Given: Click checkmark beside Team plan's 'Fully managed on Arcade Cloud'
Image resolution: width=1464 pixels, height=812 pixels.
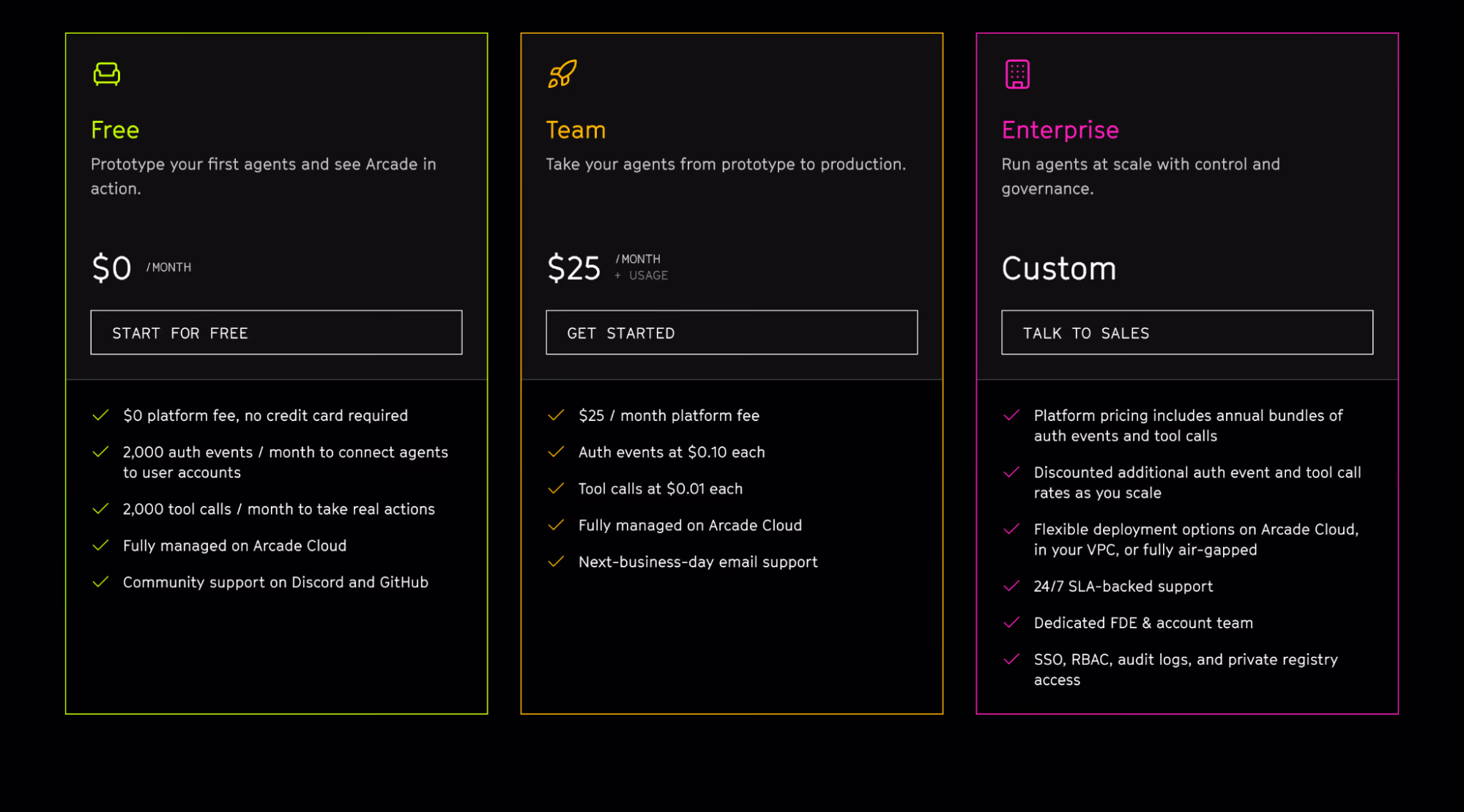Looking at the screenshot, I should coord(557,525).
